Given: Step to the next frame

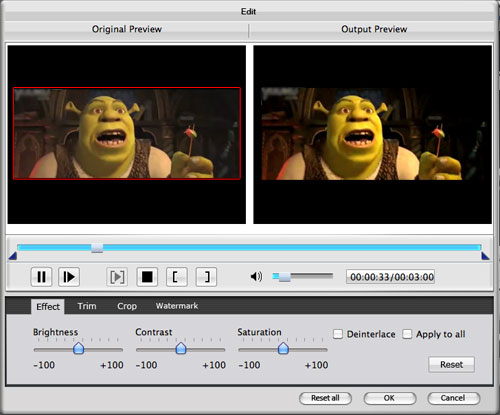Looking at the screenshot, I should 69,277.
